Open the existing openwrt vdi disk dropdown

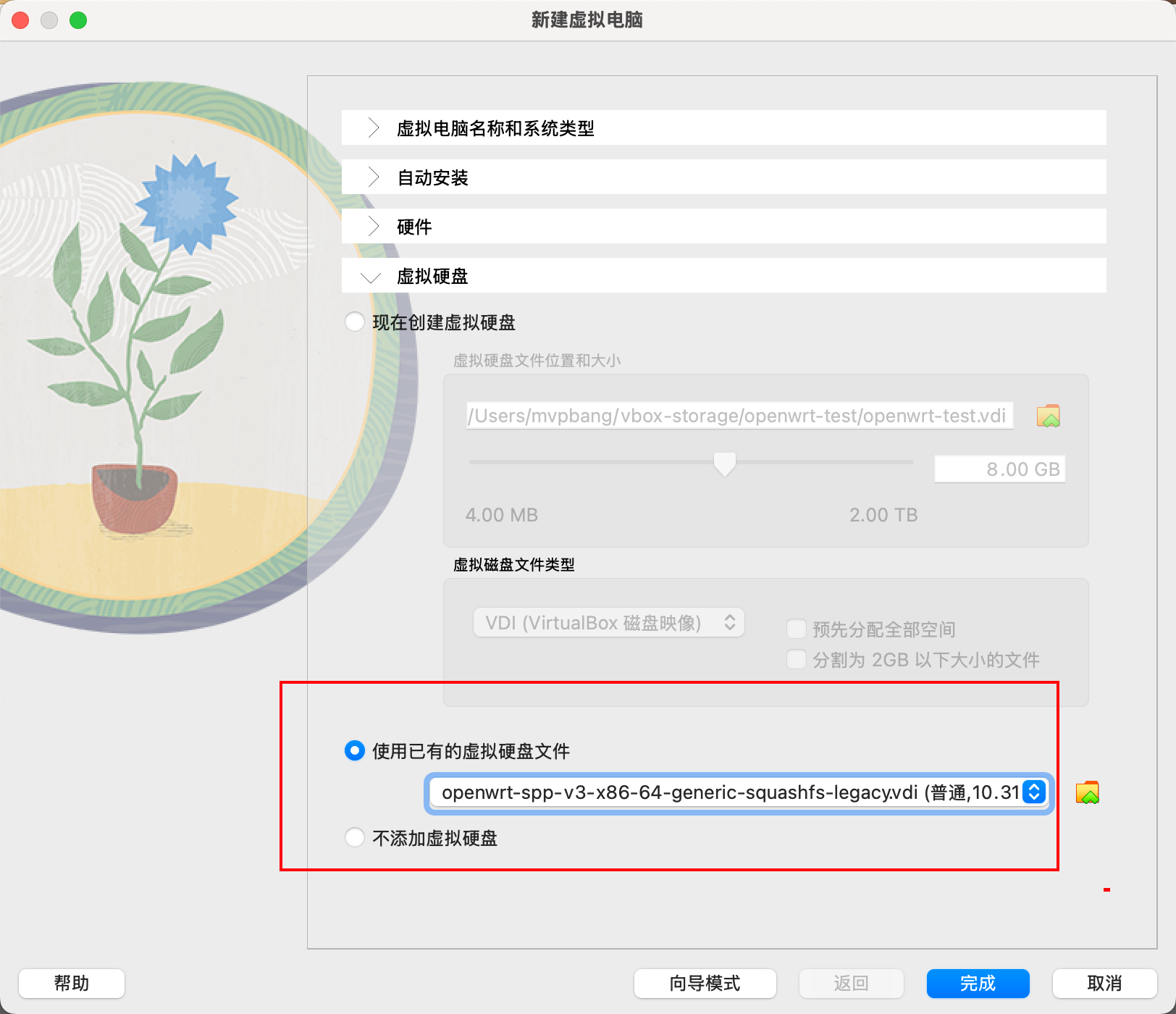[737, 792]
